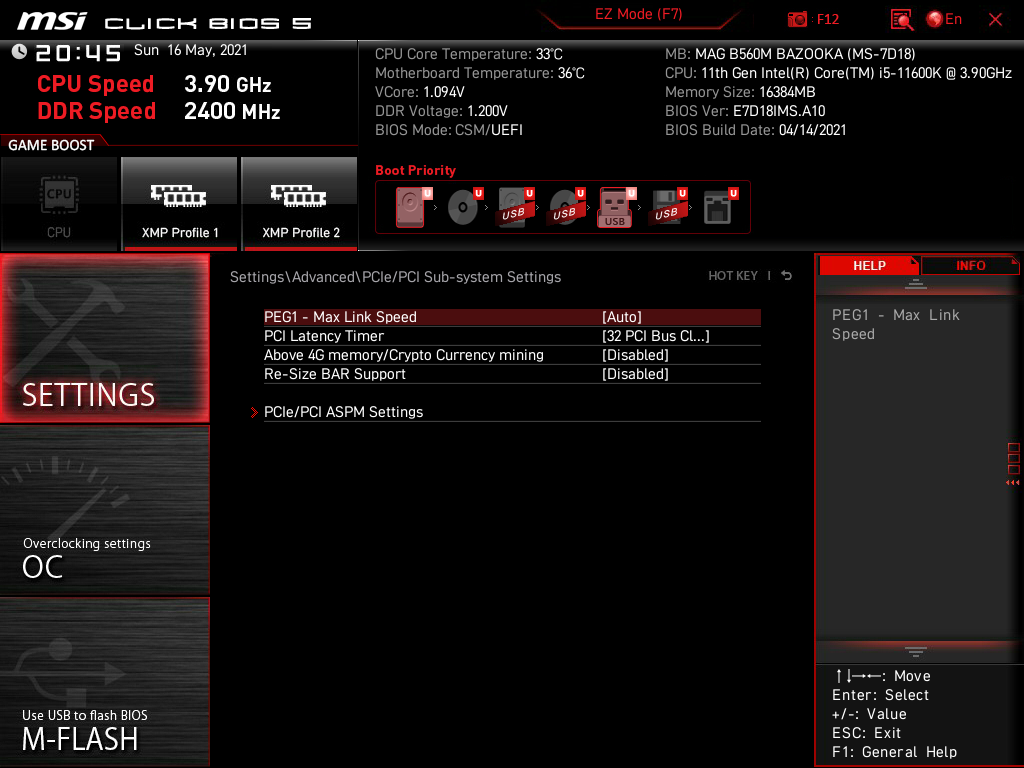Select the optical disc boot device icon

(464, 207)
